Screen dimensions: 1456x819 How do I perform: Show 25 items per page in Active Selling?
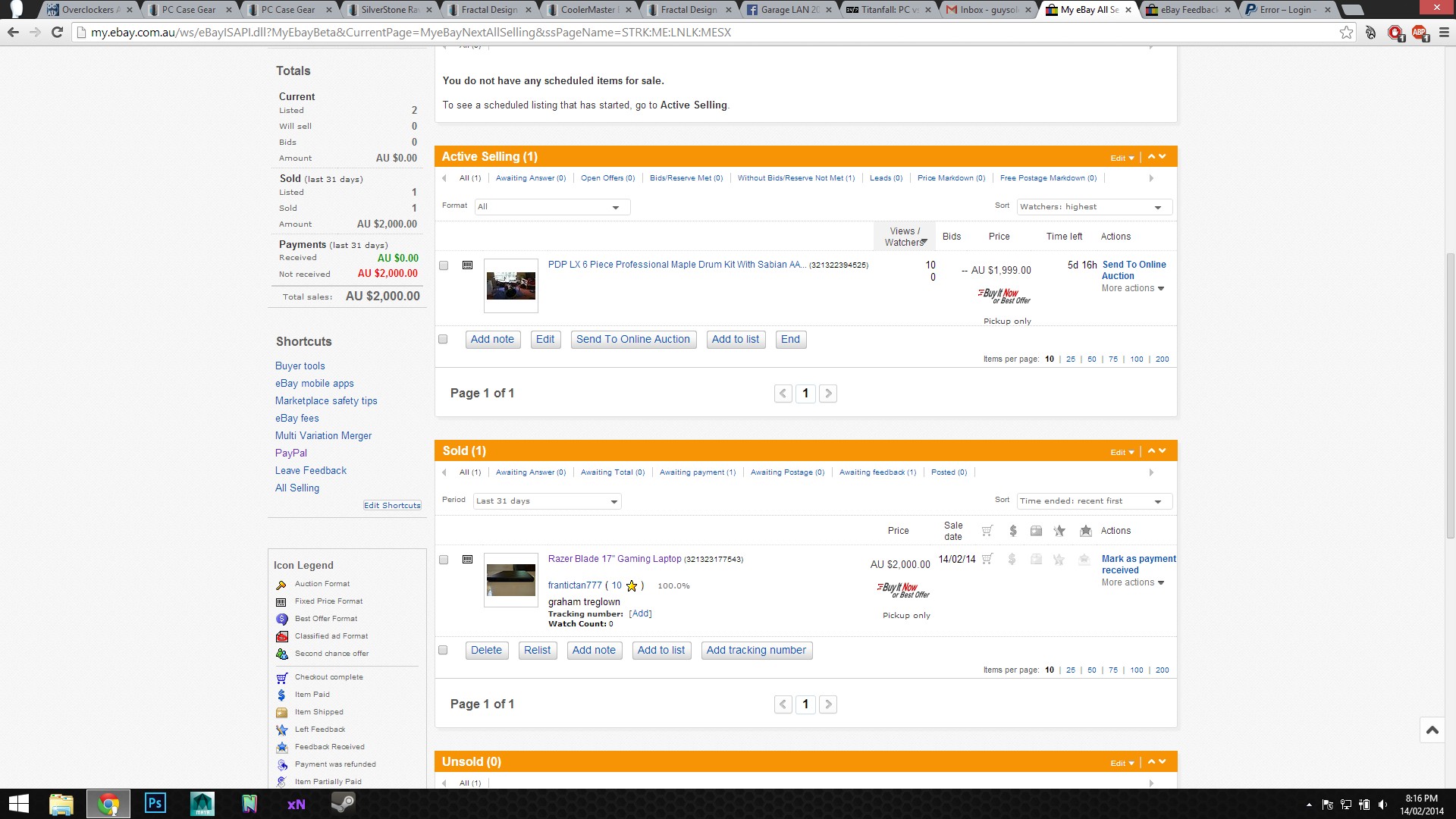1070,359
